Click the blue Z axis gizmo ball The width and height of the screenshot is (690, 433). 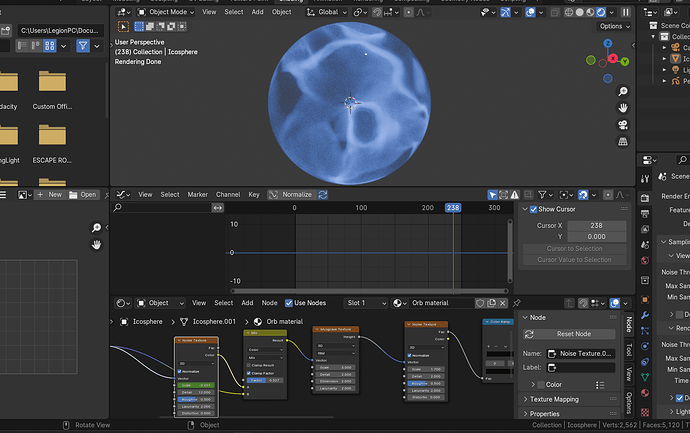click(608, 43)
